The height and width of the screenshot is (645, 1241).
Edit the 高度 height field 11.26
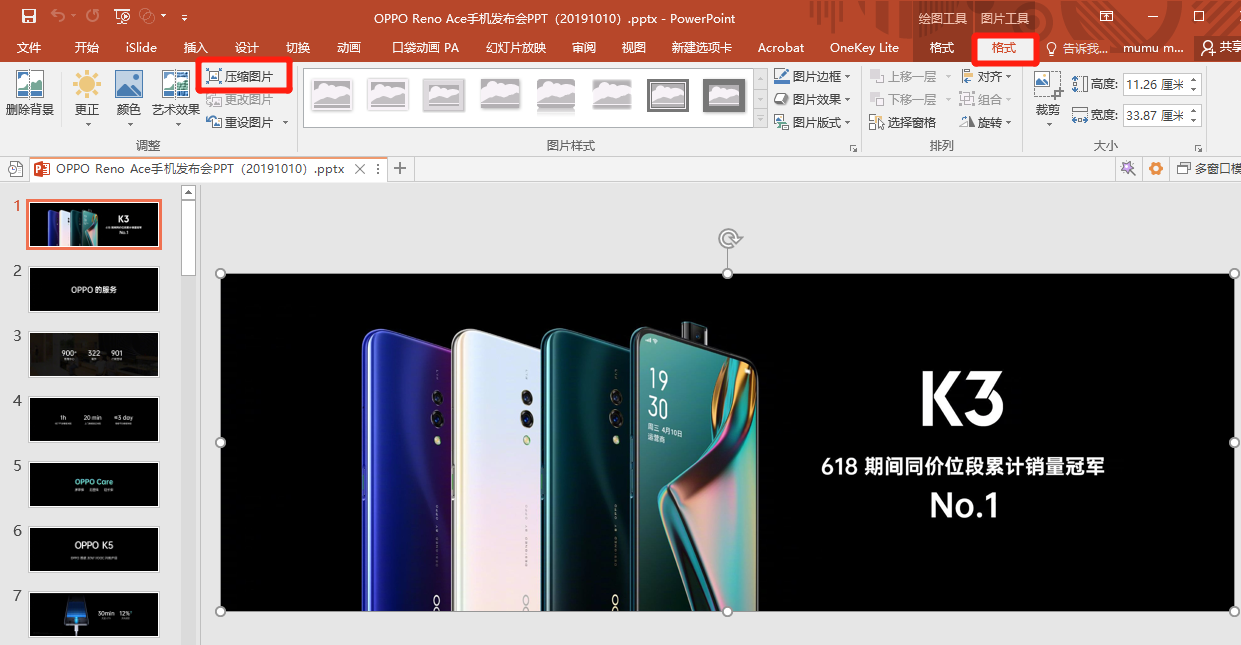click(x=1154, y=84)
